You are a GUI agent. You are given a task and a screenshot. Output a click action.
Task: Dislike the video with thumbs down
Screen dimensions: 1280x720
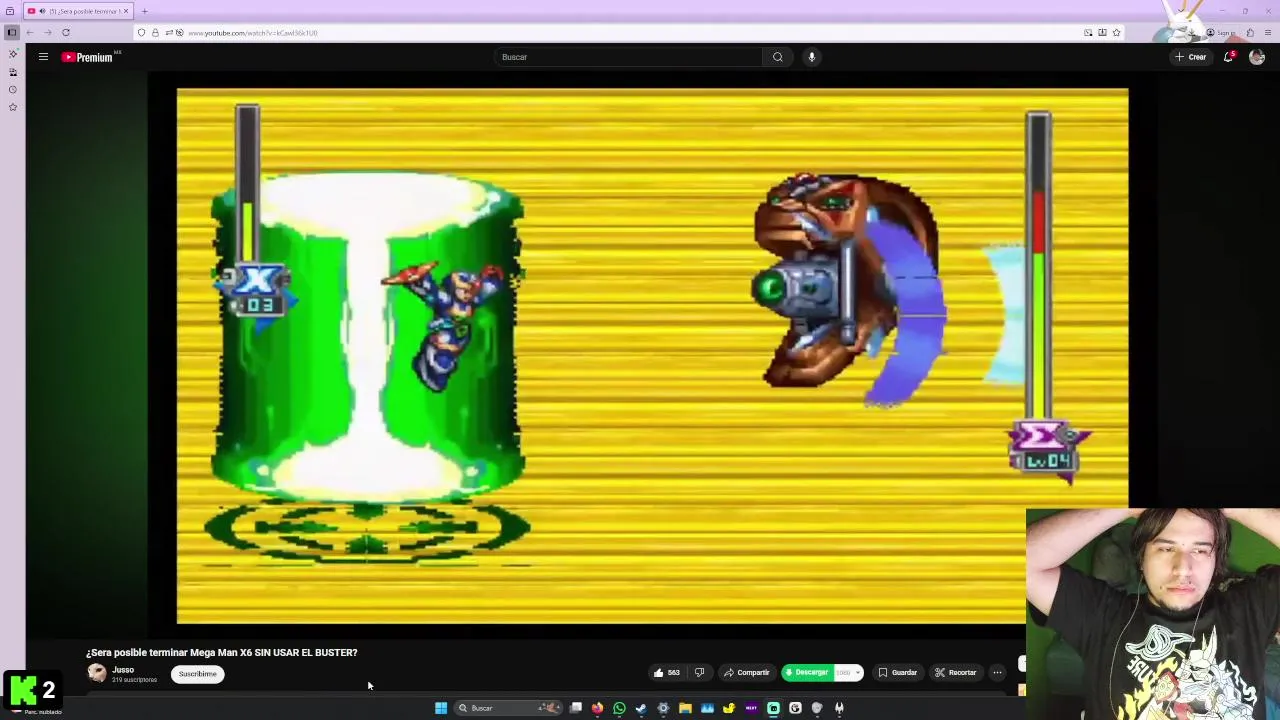pos(699,673)
